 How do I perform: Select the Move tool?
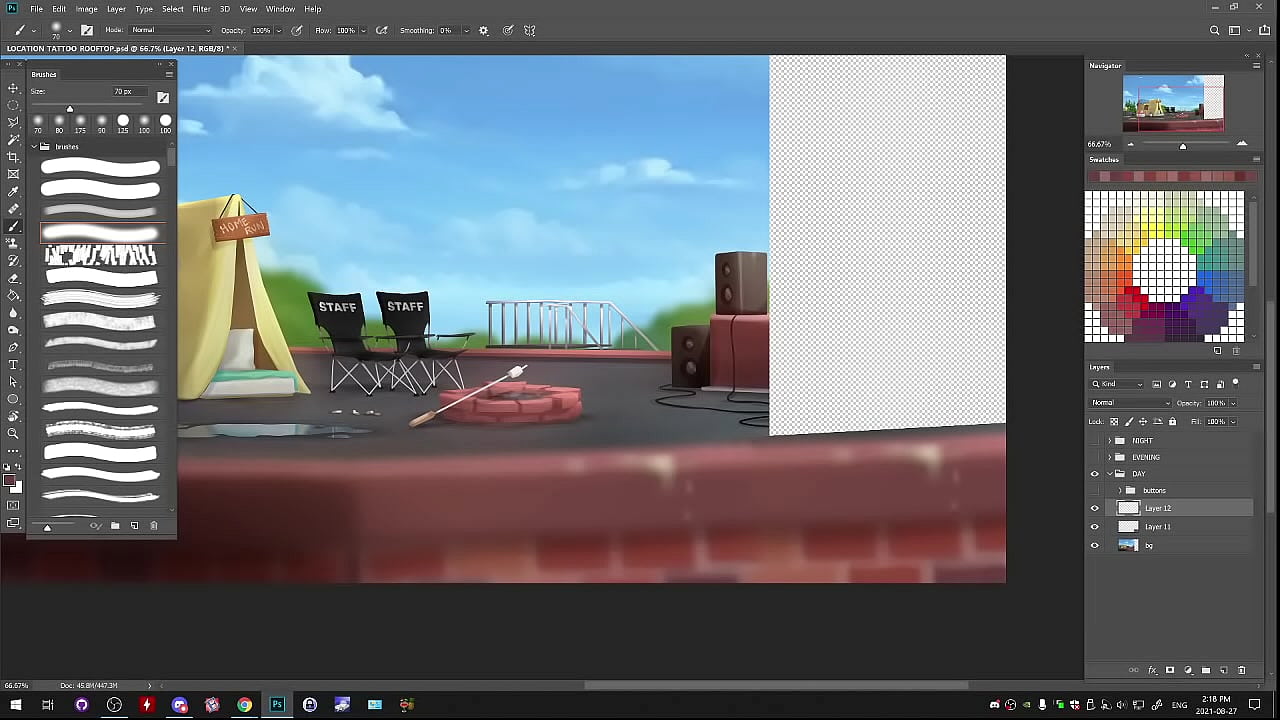(13, 89)
